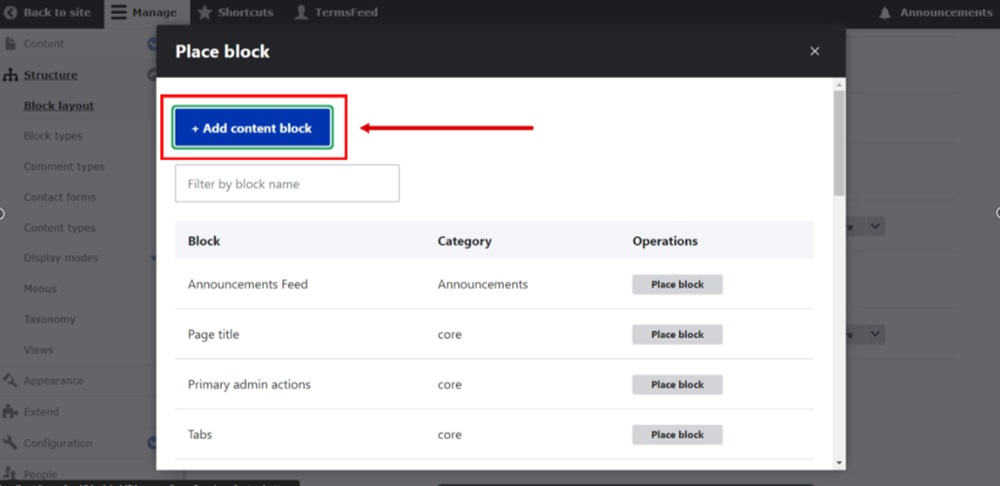Place the Tabs block
The image size is (1000, 486).
677,434
